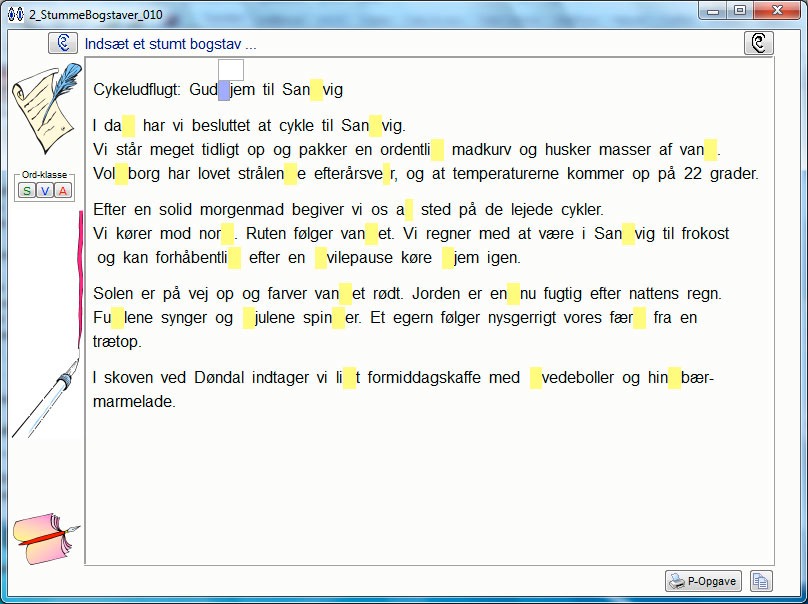Select the blank after 'I da'
Viewport: 808px width, 604px height.
coord(129,126)
